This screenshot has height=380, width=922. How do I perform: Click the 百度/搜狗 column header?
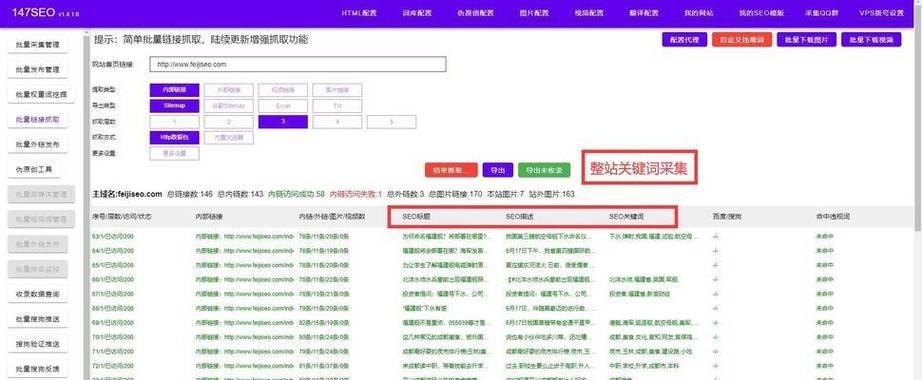(727, 216)
